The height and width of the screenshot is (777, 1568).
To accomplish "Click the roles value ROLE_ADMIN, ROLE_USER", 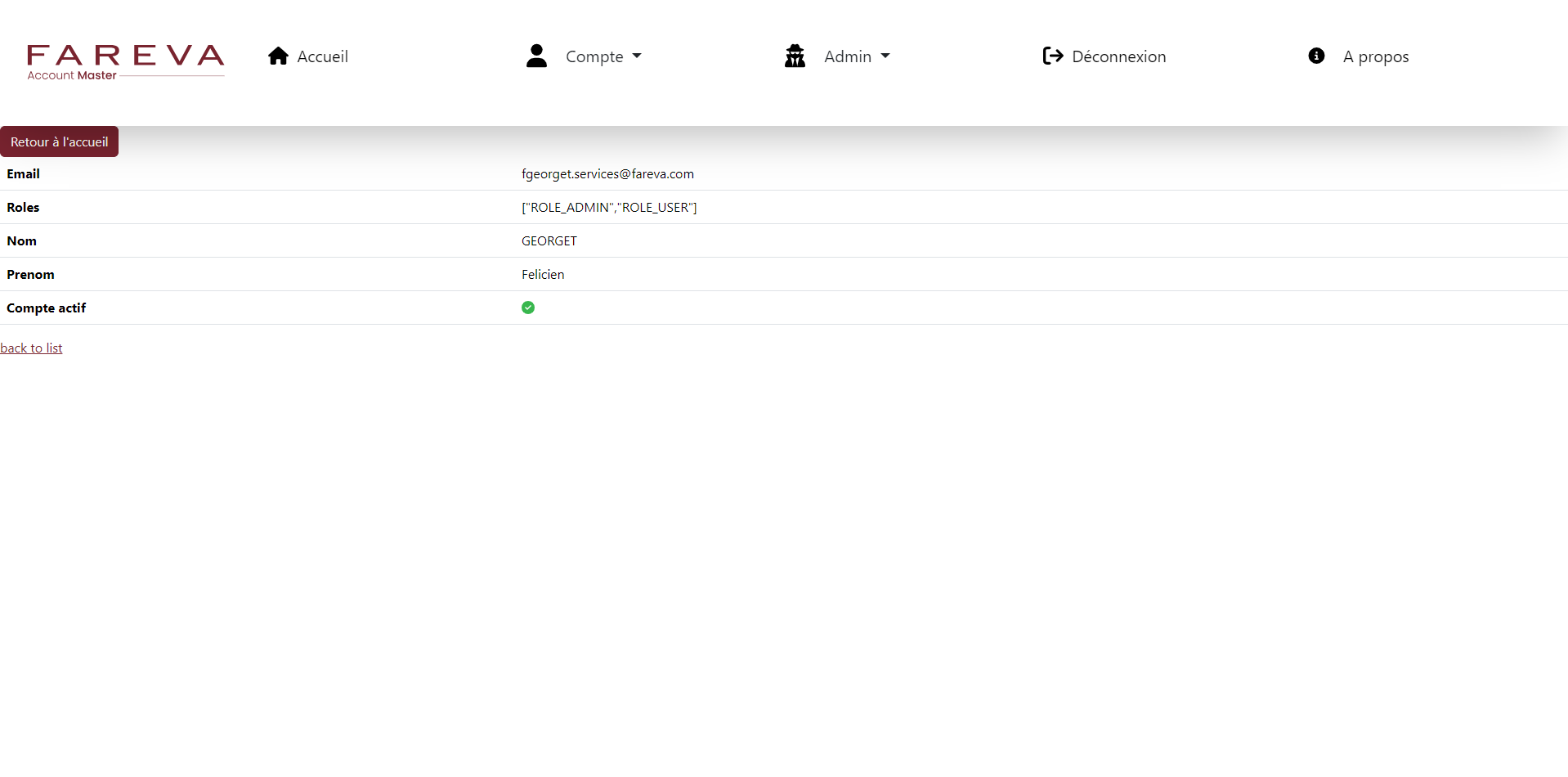I will (x=609, y=207).
